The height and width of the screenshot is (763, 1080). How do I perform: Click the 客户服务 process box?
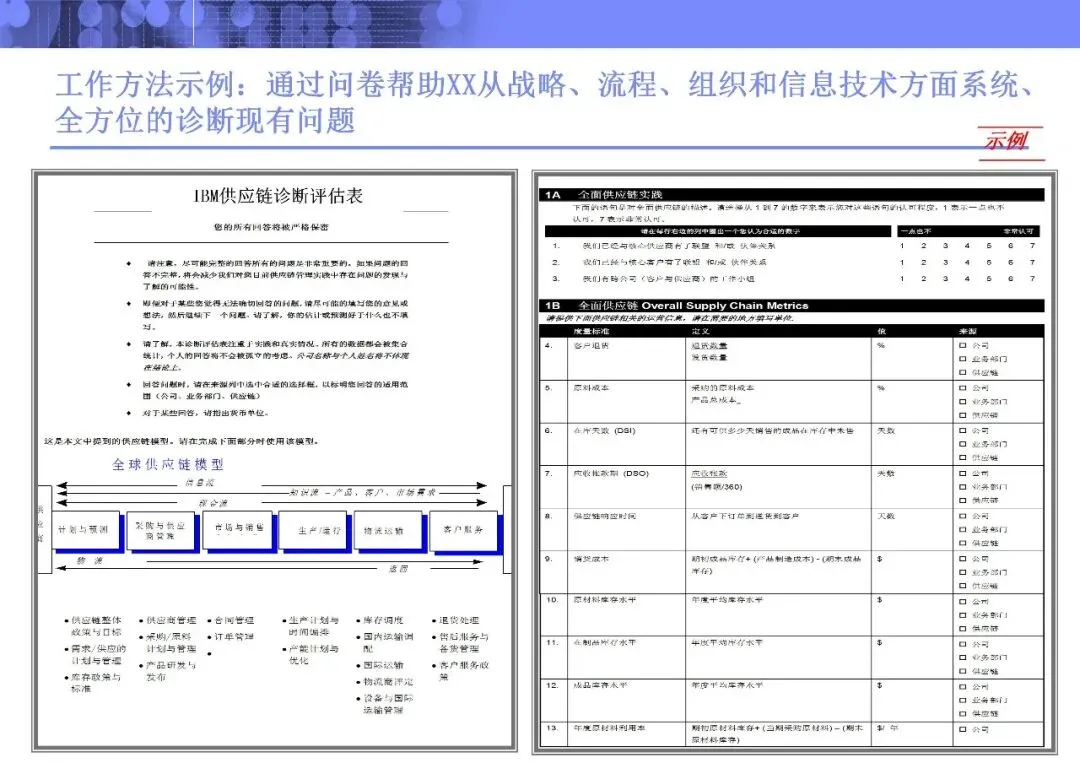pos(463,530)
